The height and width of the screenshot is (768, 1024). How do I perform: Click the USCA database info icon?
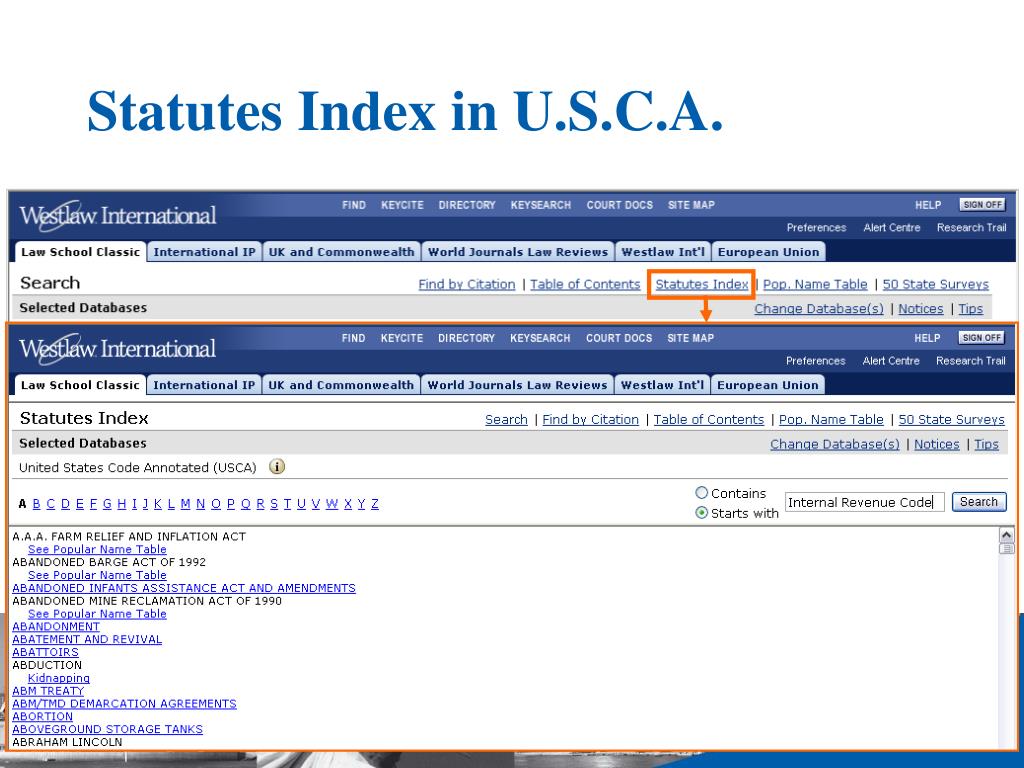pos(277,467)
